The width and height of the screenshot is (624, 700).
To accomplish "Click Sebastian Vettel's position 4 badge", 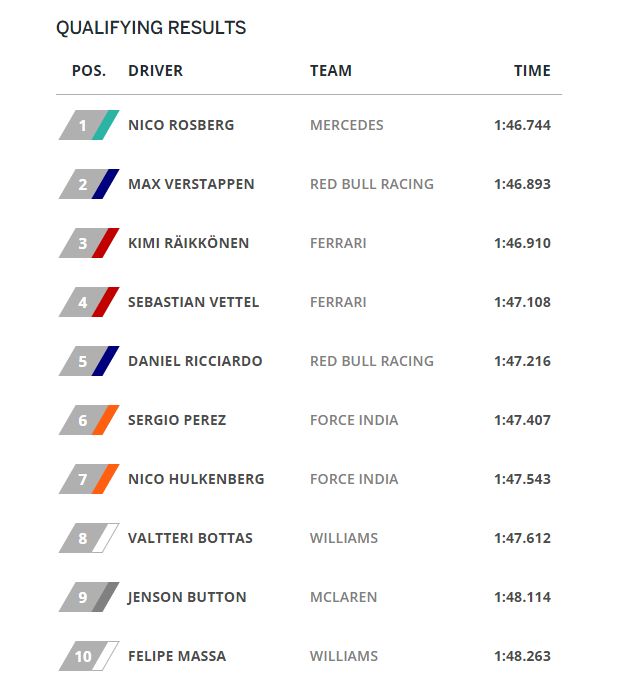I will (x=89, y=303).
